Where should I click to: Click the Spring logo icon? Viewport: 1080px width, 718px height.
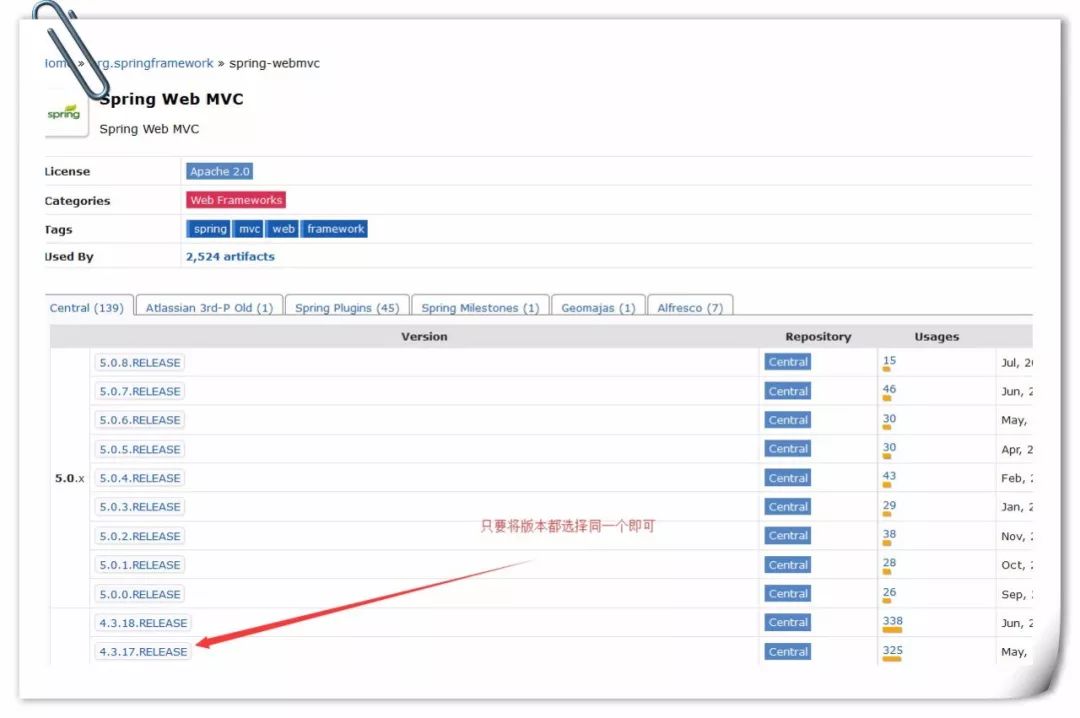[64, 113]
